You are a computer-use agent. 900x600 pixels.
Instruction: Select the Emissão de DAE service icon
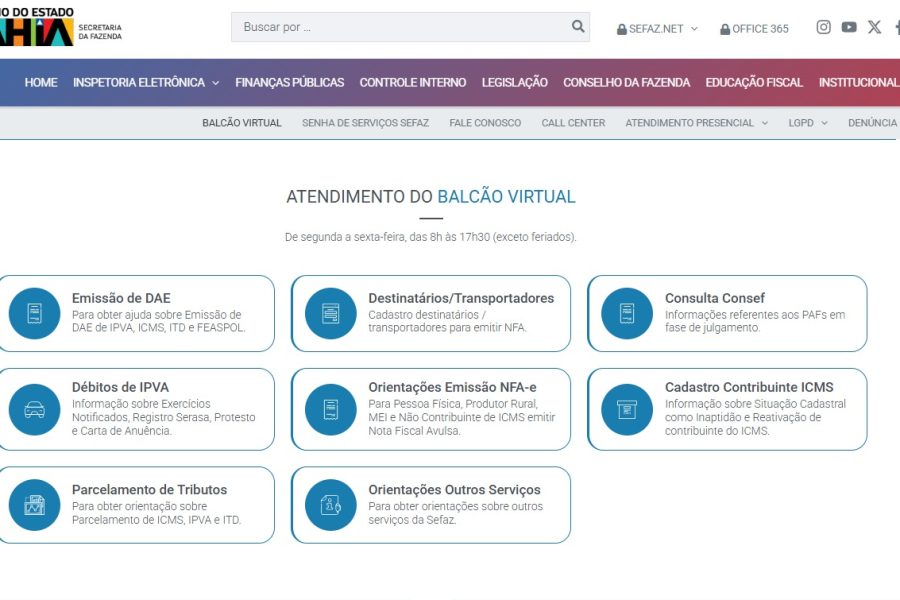coord(35,313)
